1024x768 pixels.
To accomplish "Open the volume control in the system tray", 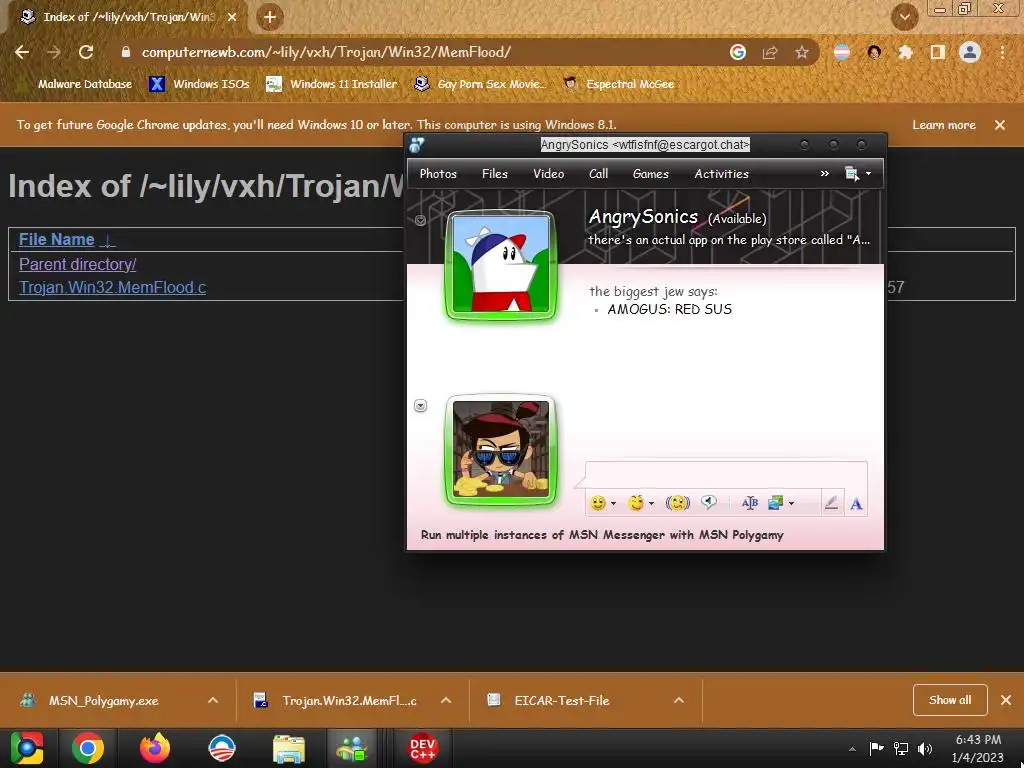I will click(925, 748).
